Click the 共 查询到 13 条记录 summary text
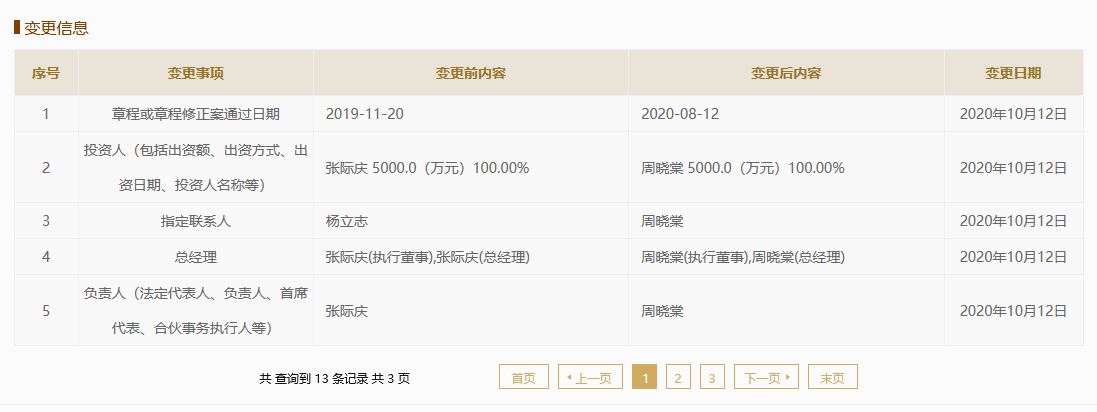 coord(334,378)
